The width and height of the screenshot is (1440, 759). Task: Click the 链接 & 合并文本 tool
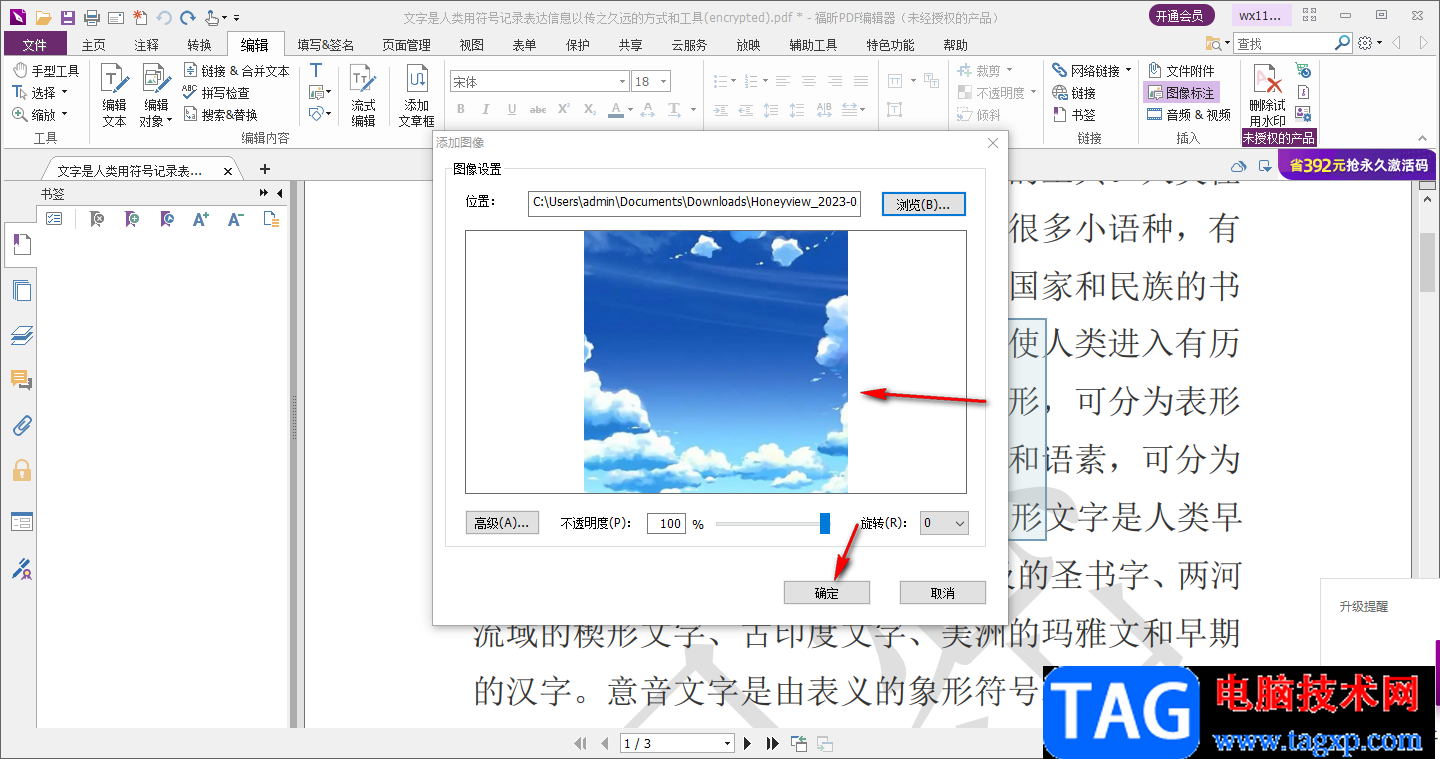coord(236,71)
